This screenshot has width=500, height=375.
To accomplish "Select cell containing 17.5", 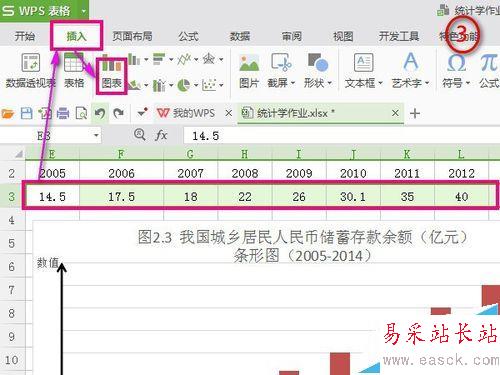I will [x=121, y=197].
